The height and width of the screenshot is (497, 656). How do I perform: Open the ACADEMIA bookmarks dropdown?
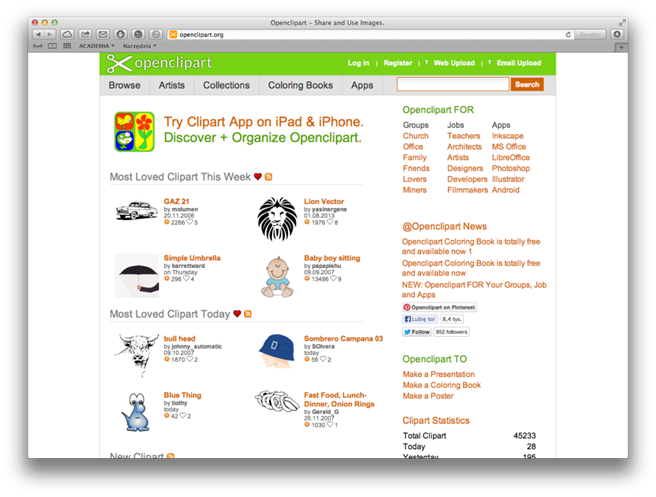point(97,46)
